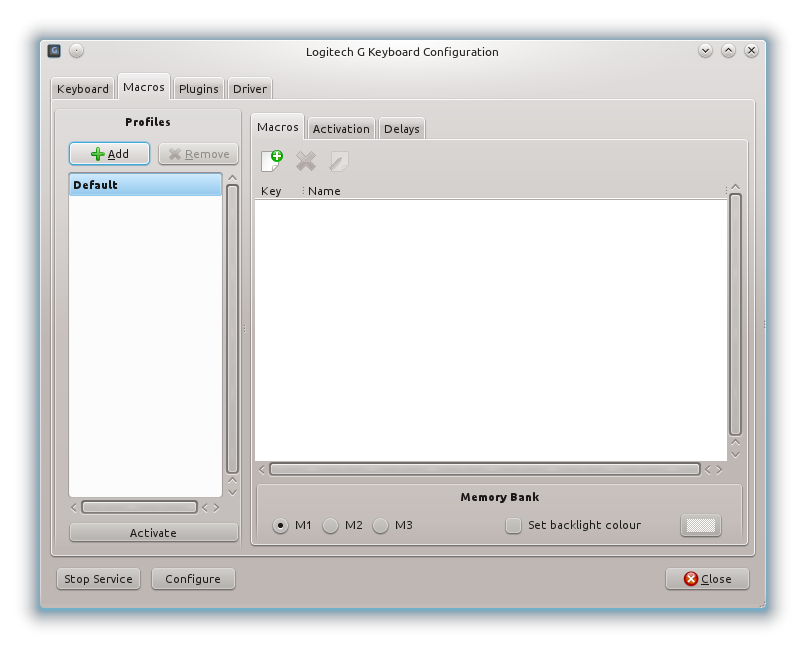Select memory bank M1

click(x=280, y=525)
